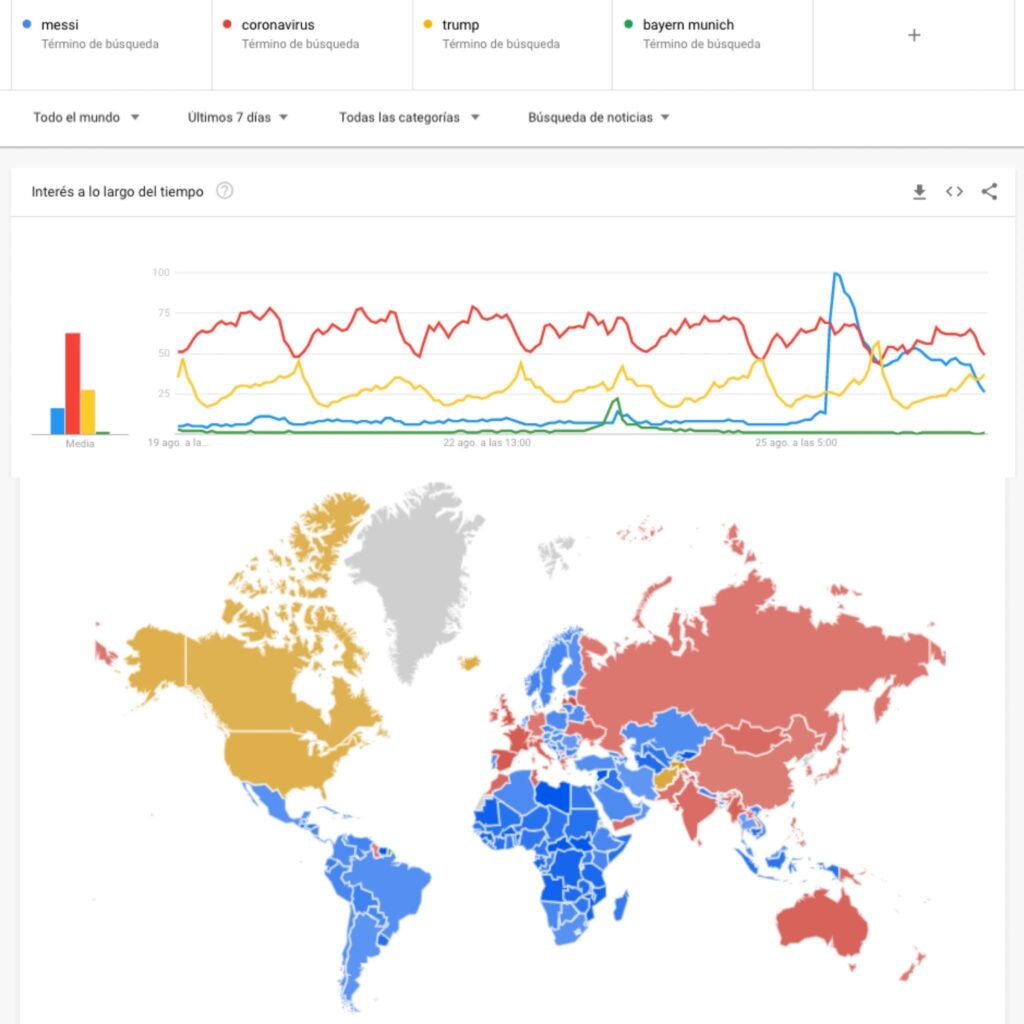Viewport: 1024px width, 1024px height.
Task: Expand the Búsqueda de noticias dropdown
Action: (x=598, y=117)
